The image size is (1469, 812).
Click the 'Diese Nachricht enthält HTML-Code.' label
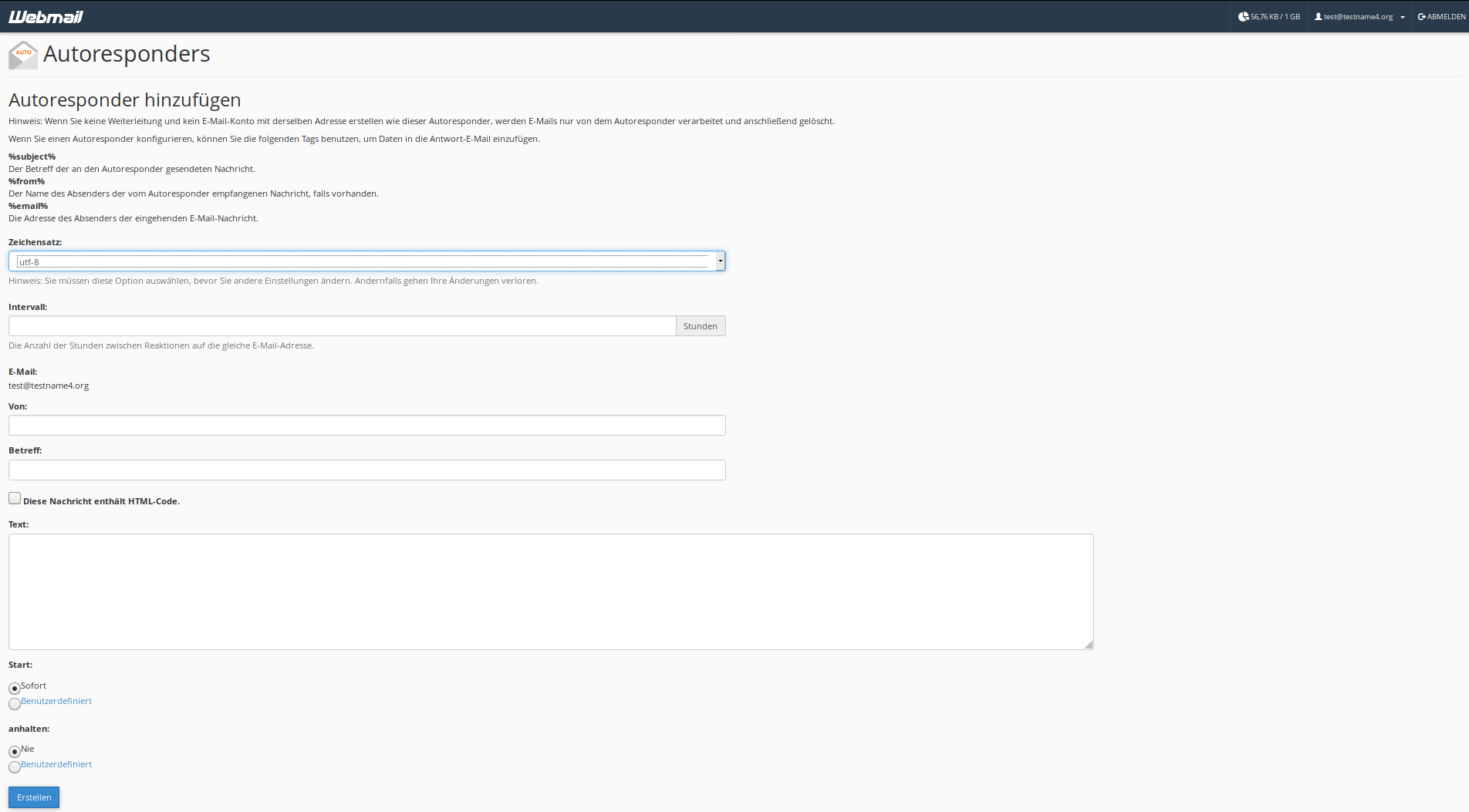click(102, 501)
